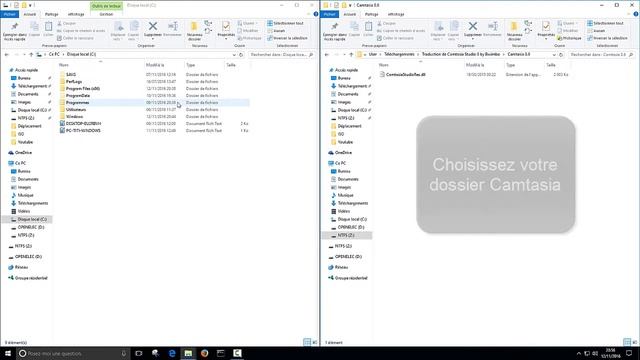This screenshot has width=640, height=360.
Task: Collapse the ribbon in Camtasia window
Action: click(630, 14)
